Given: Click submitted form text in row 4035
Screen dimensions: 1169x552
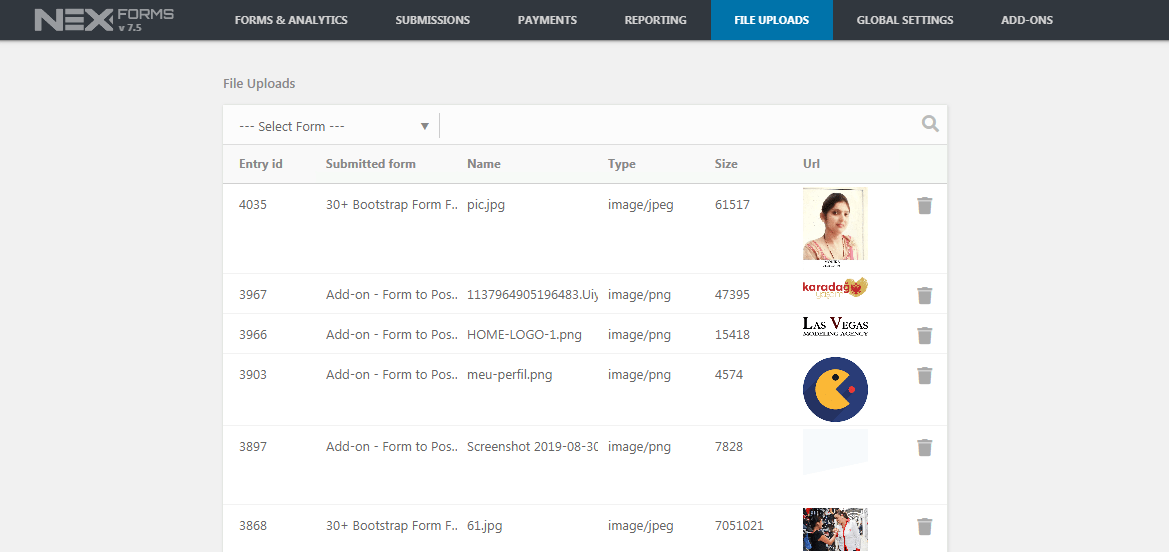Looking at the screenshot, I should pyautogui.click(x=392, y=204).
